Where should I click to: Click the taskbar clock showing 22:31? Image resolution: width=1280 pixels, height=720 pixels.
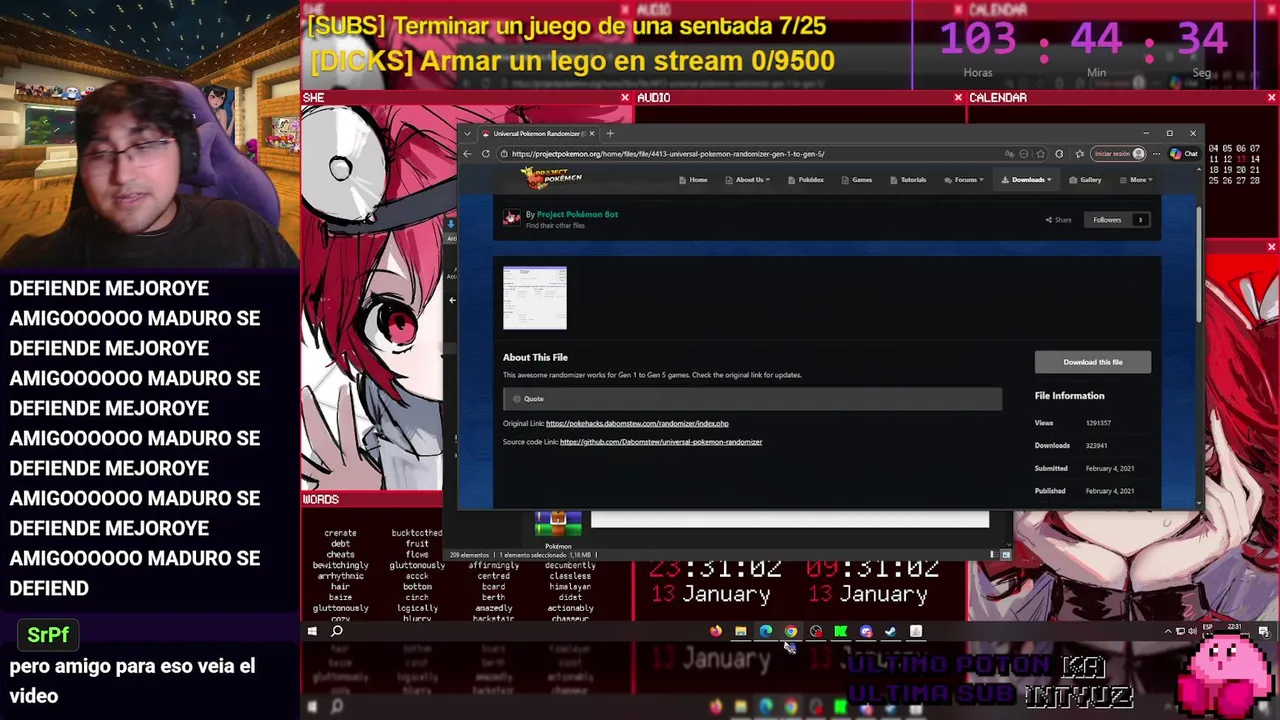click(x=1235, y=628)
